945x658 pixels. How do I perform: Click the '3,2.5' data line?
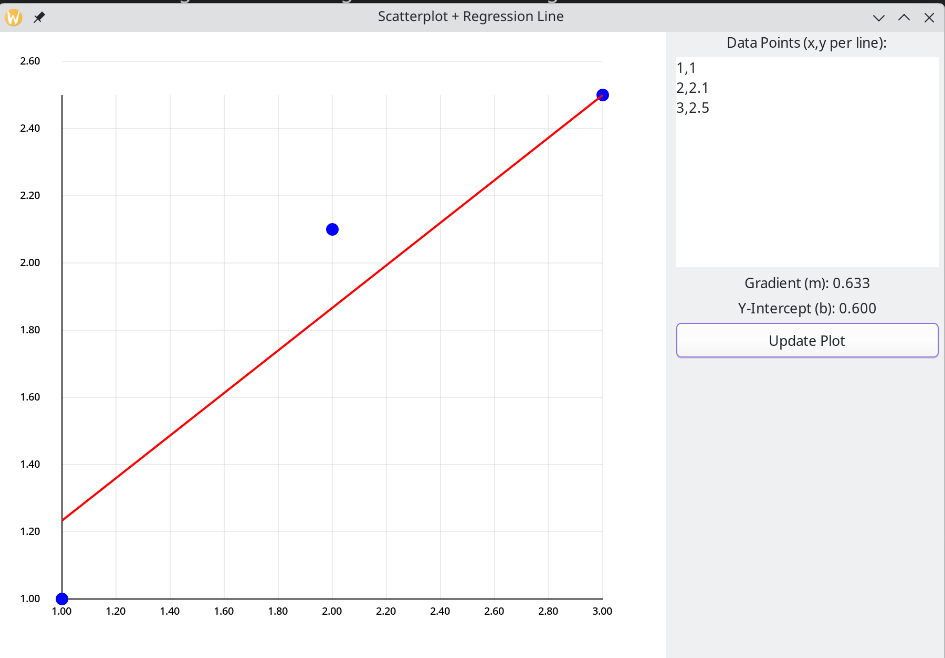coord(692,108)
